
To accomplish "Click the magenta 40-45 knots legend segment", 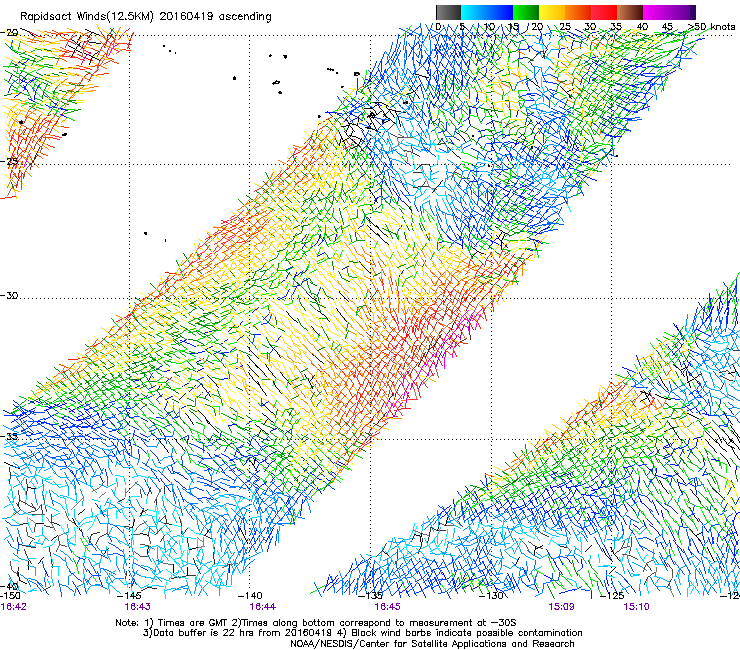I will click(656, 12).
